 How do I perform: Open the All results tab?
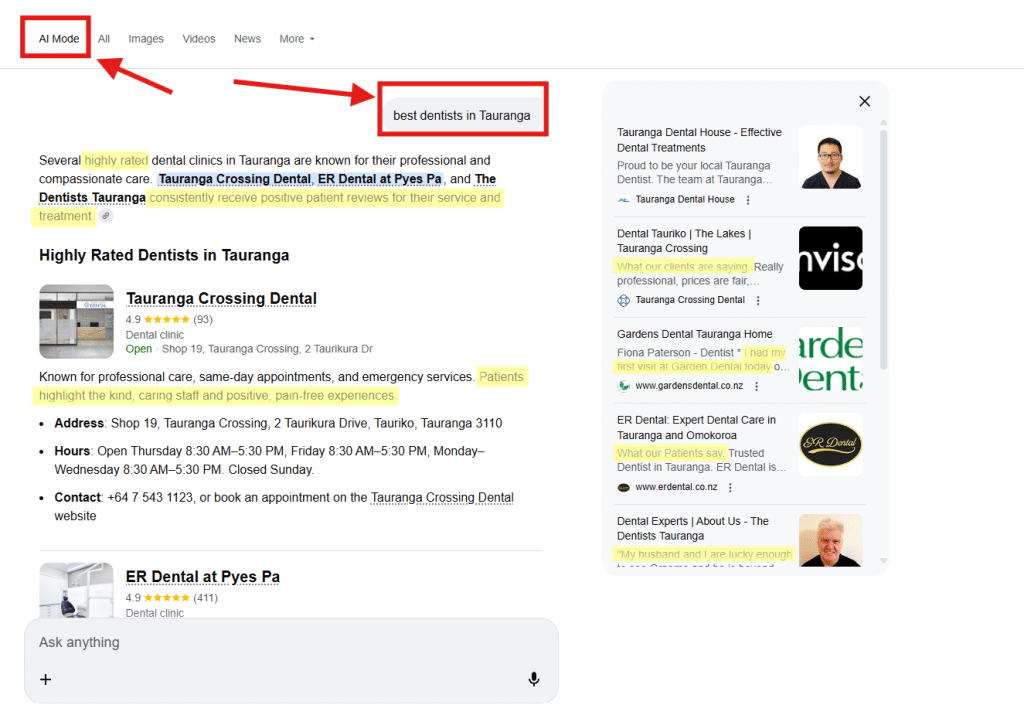(x=104, y=39)
